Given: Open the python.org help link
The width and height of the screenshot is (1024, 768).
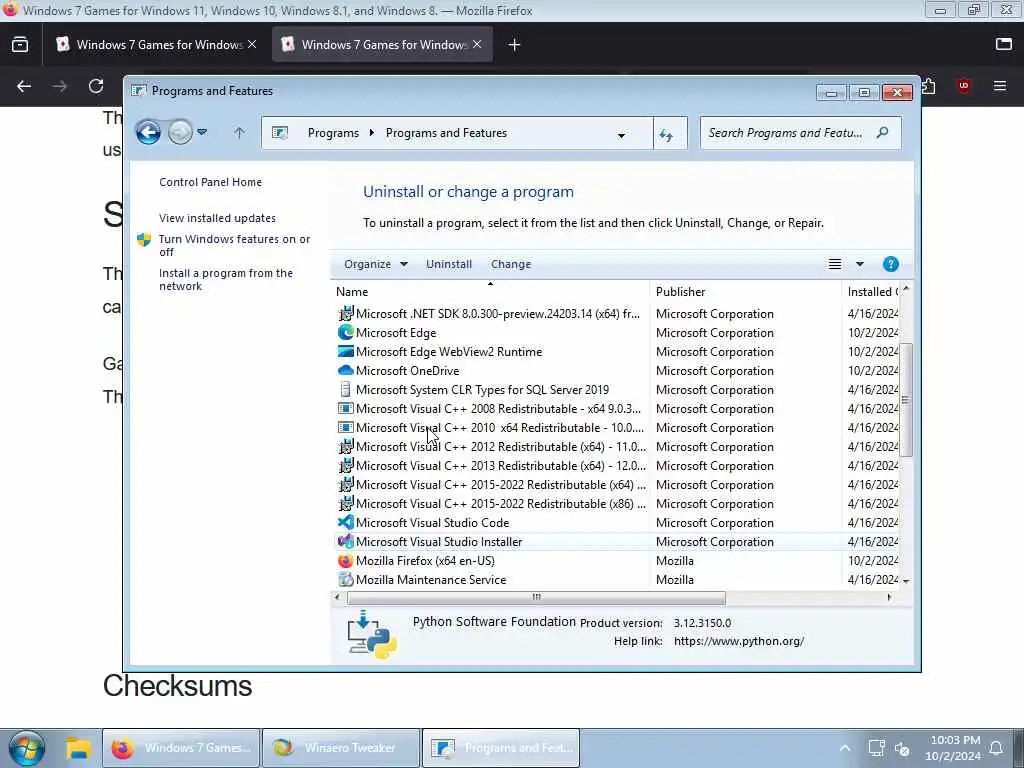Looking at the screenshot, I should 739,641.
